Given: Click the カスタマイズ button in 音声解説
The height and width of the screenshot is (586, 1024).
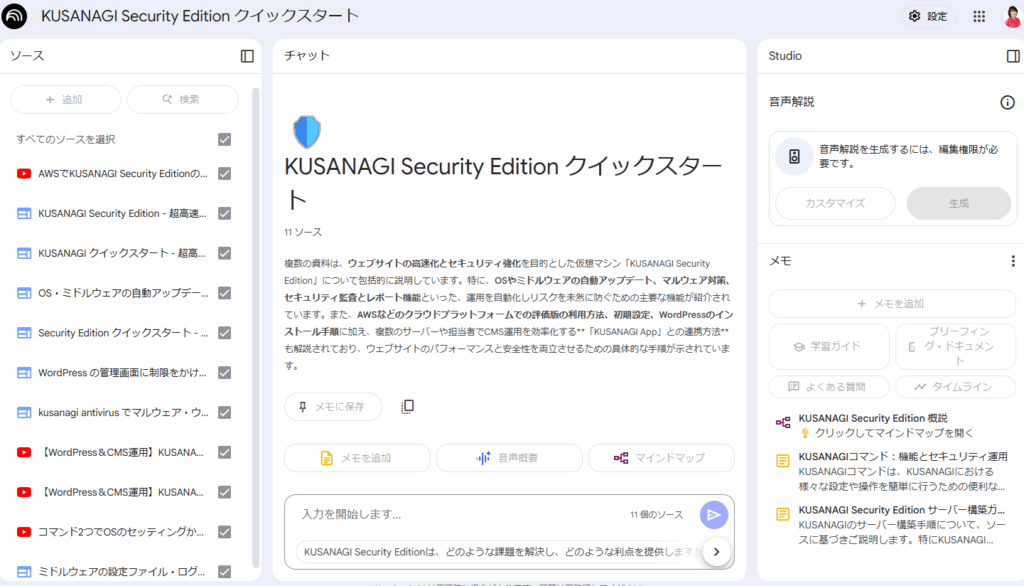Looking at the screenshot, I should click(x=835, y=203).
